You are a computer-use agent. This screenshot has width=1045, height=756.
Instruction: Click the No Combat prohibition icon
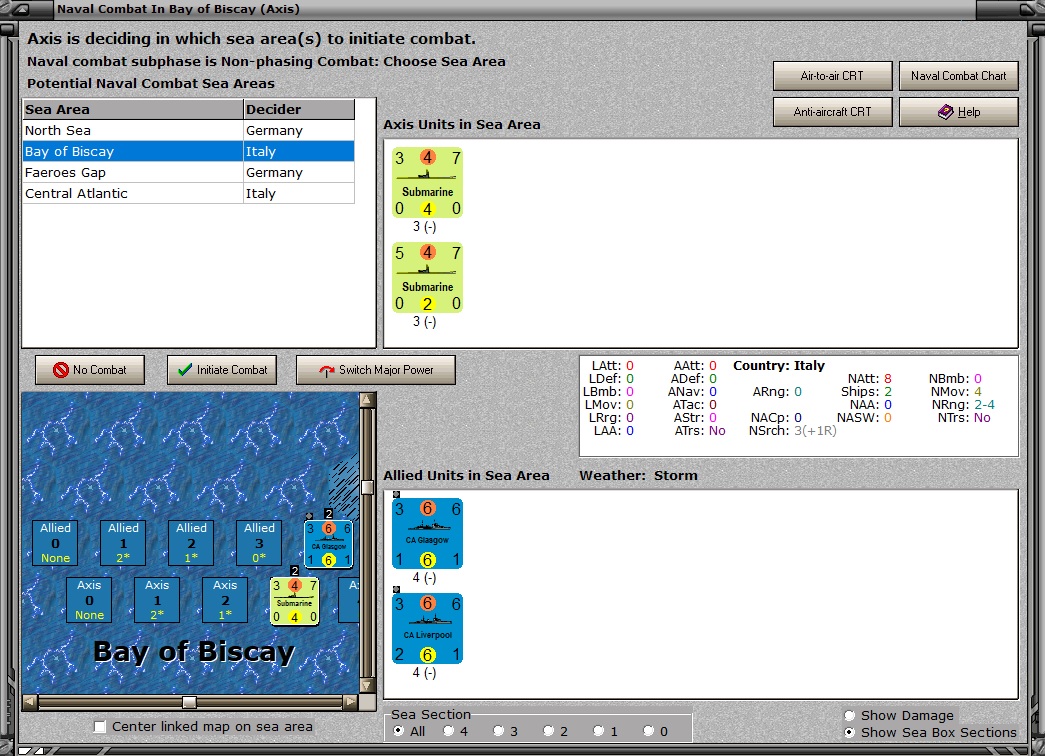(61, 370)
